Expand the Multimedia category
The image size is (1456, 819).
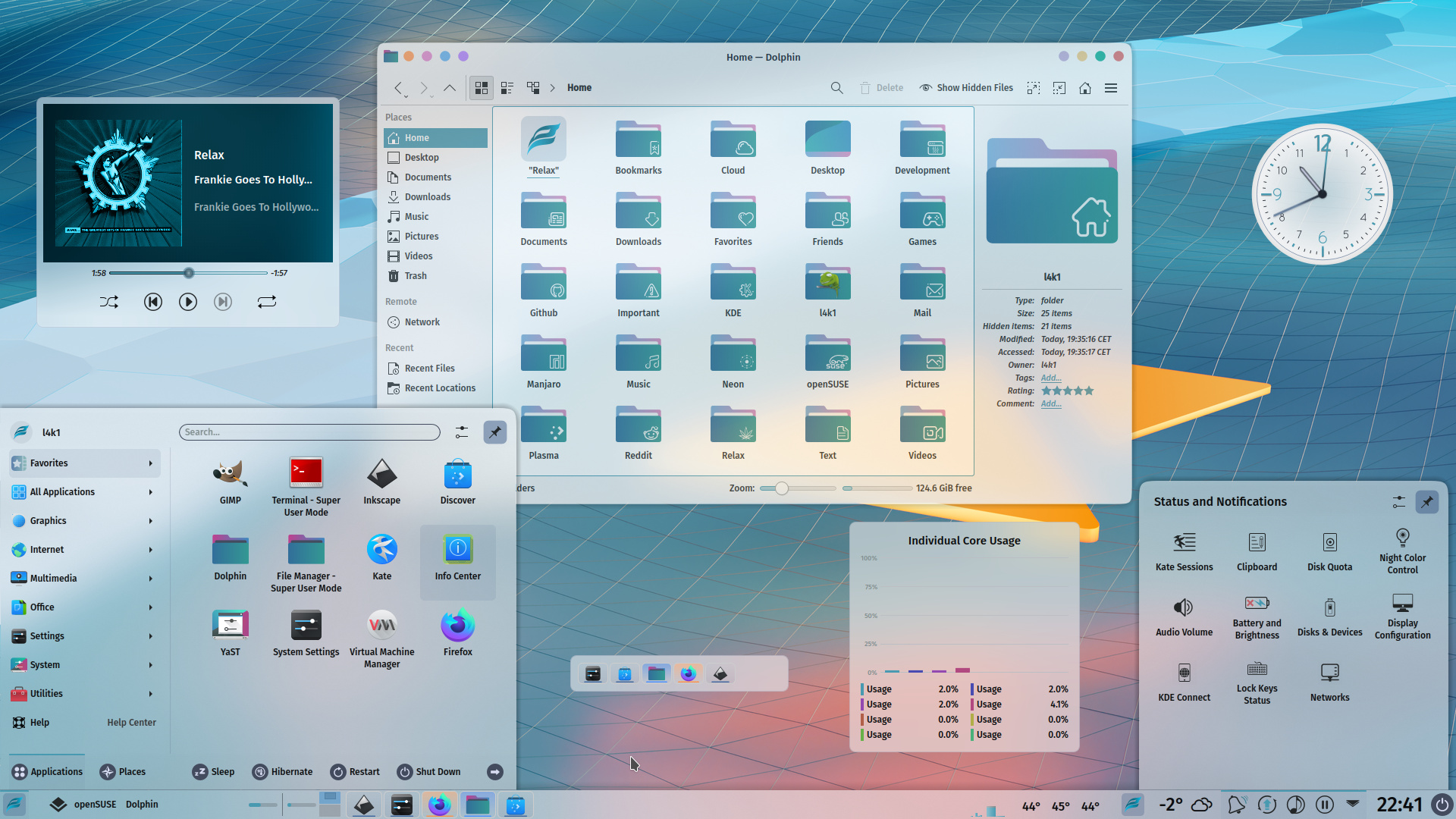84,579
